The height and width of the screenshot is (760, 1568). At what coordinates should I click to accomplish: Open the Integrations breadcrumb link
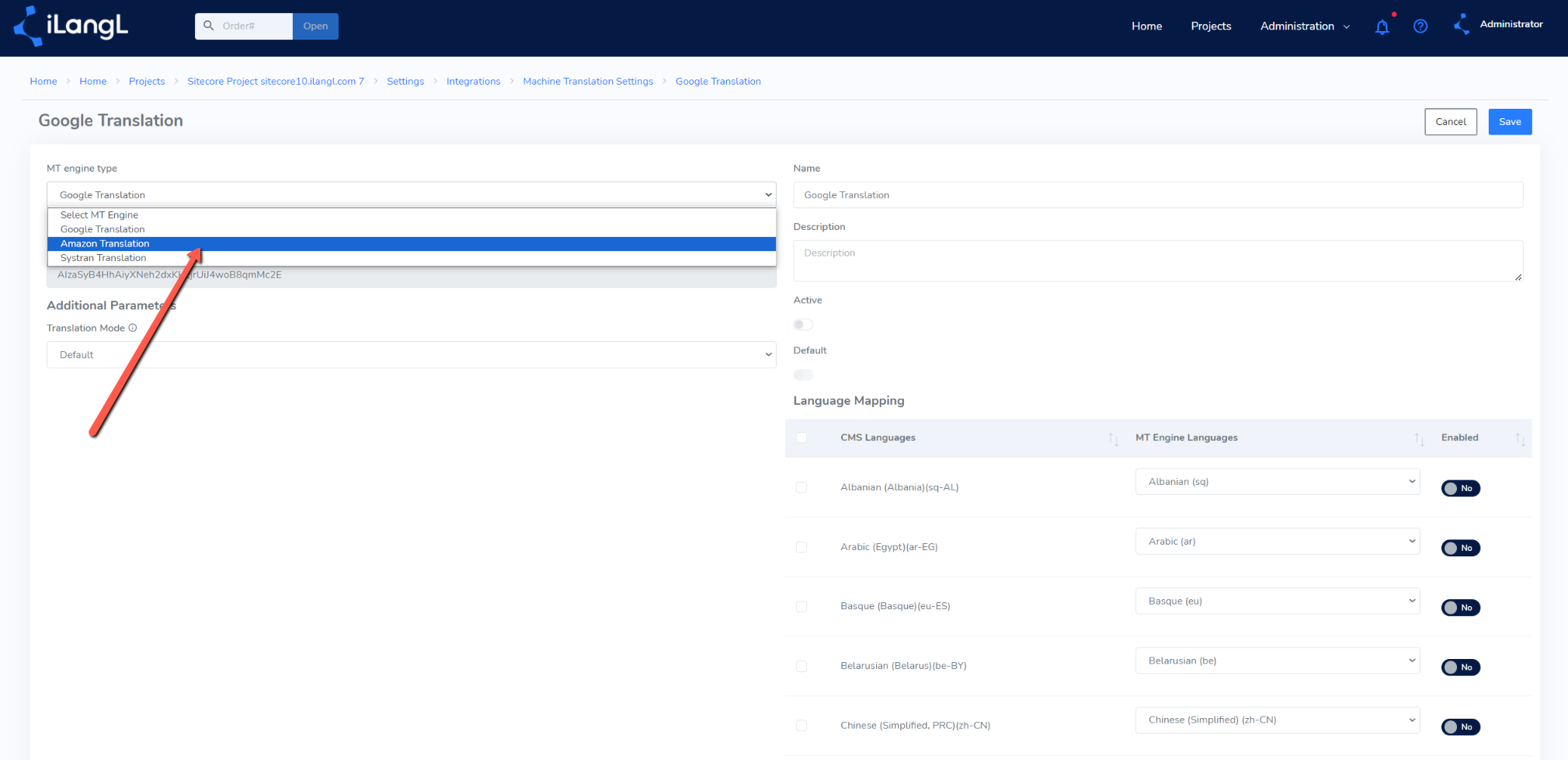[x=474, y=82]
